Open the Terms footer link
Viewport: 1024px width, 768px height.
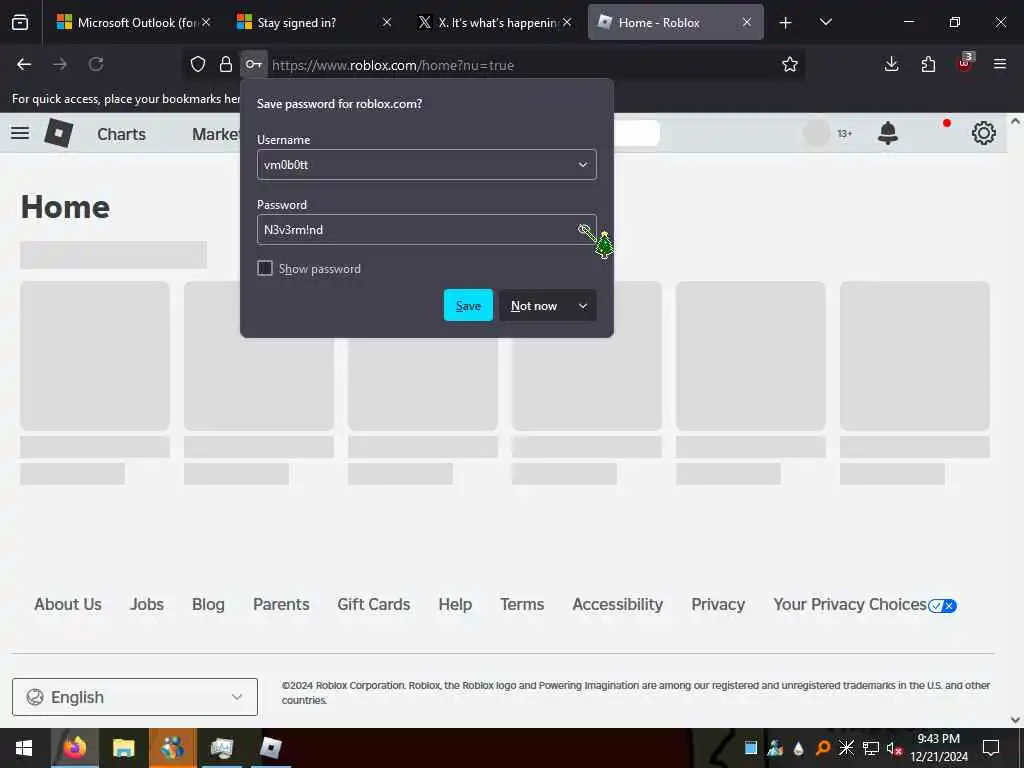(x=522, y=605)
